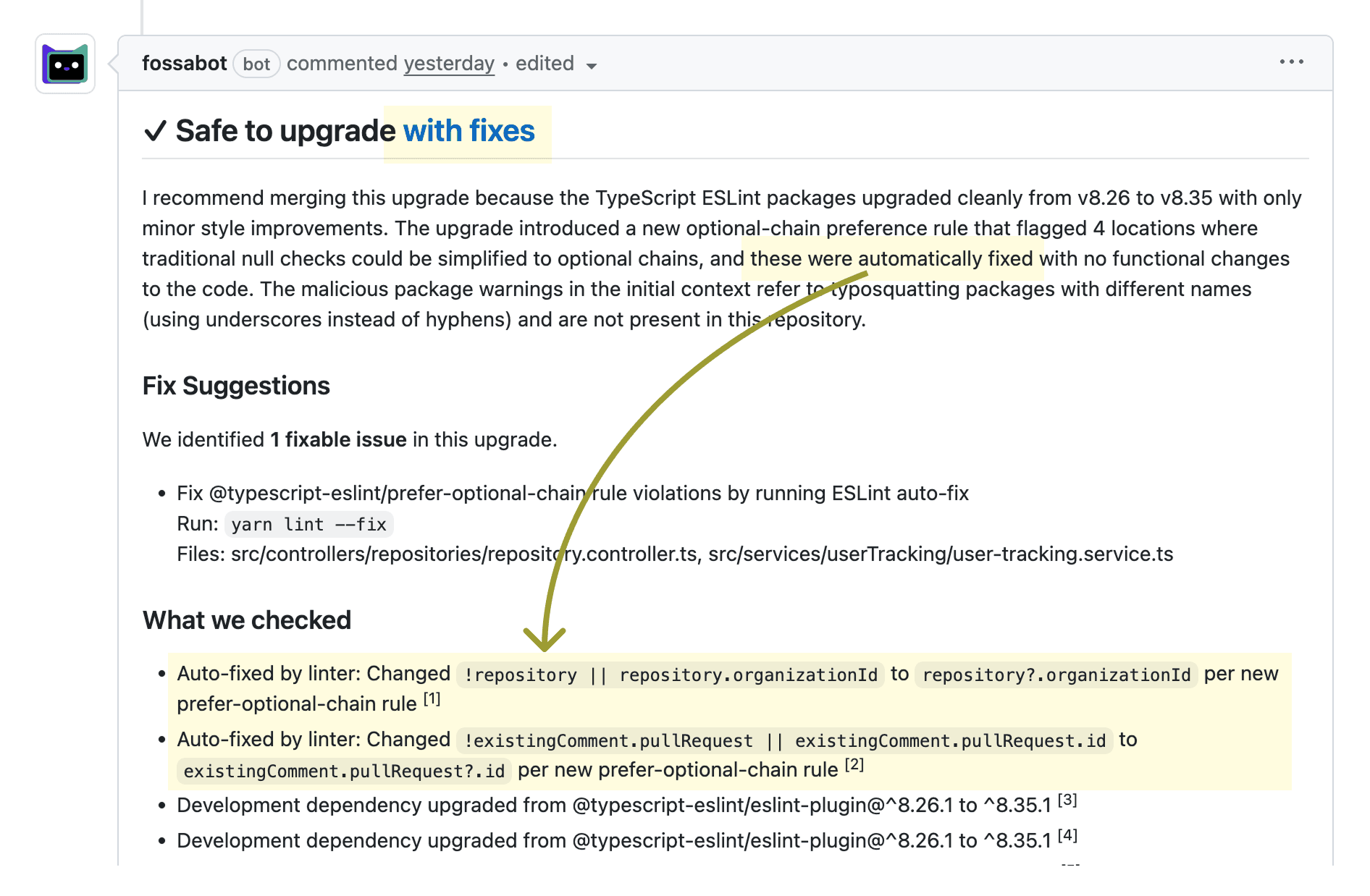Click the fossabot avatar image
The image size is (1370, 896).
pos(64,64)
